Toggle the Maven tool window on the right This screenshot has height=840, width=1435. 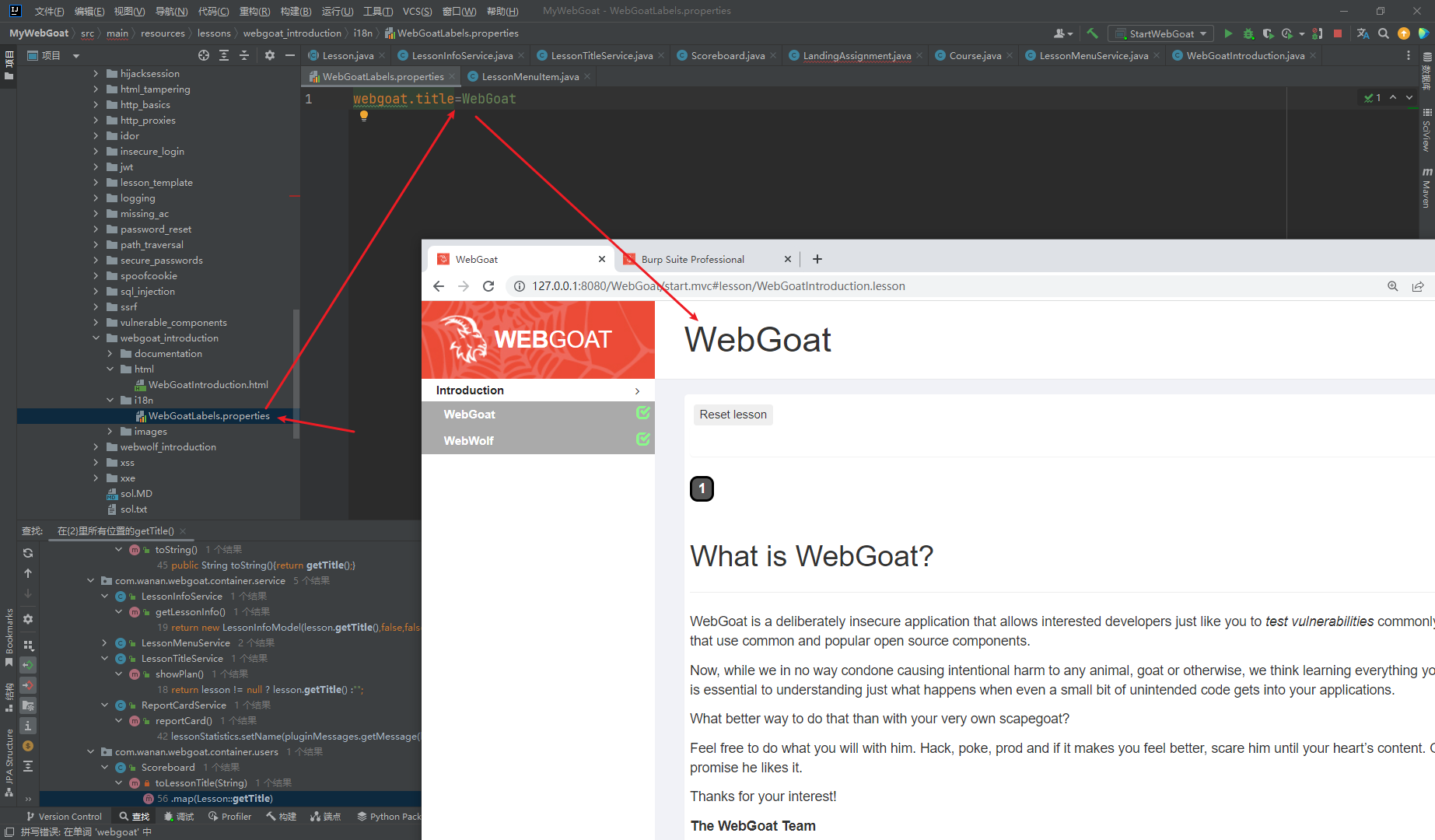coord(1426,187)
